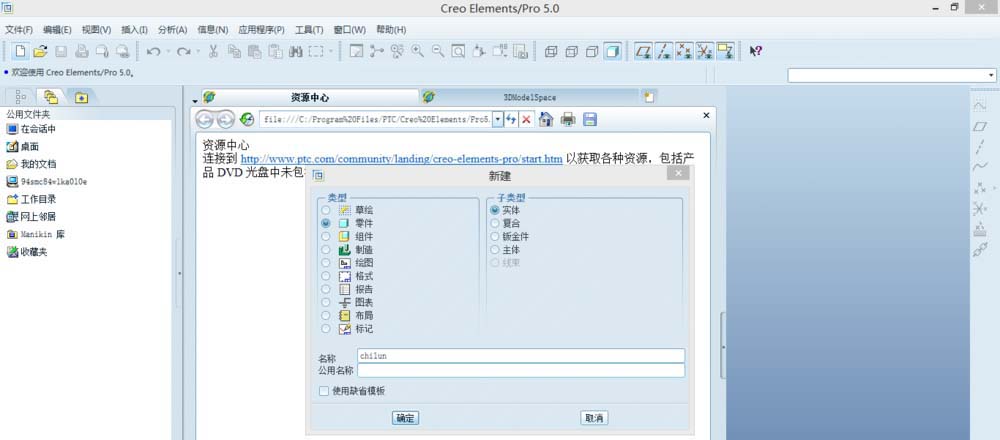
Task: Toggle datum axes display icon
Action: [x=665, y=52]
